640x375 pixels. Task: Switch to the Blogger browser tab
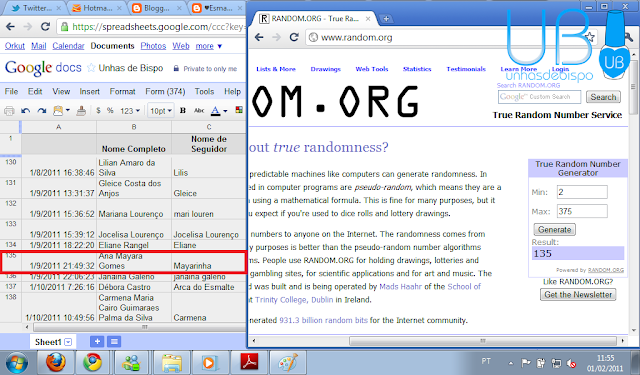pos(156,8)
